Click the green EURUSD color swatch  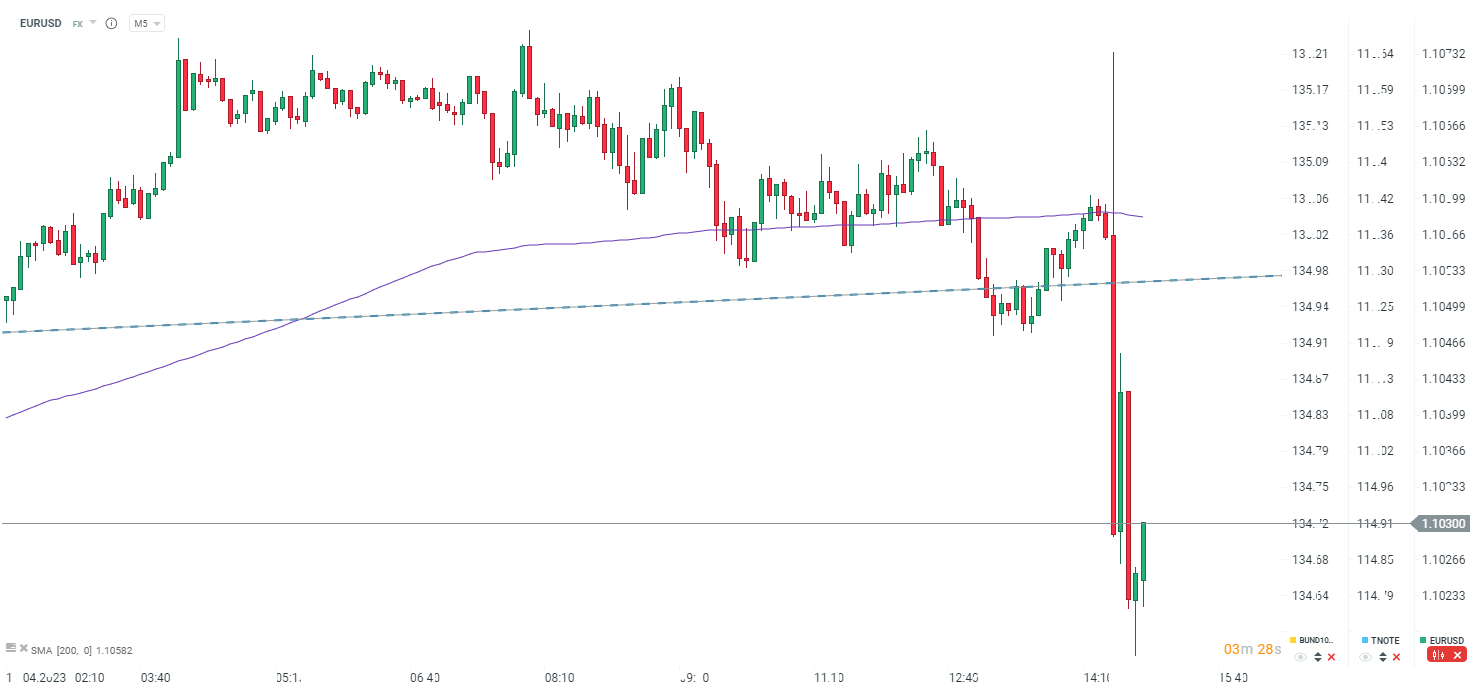pos(1423,640)
